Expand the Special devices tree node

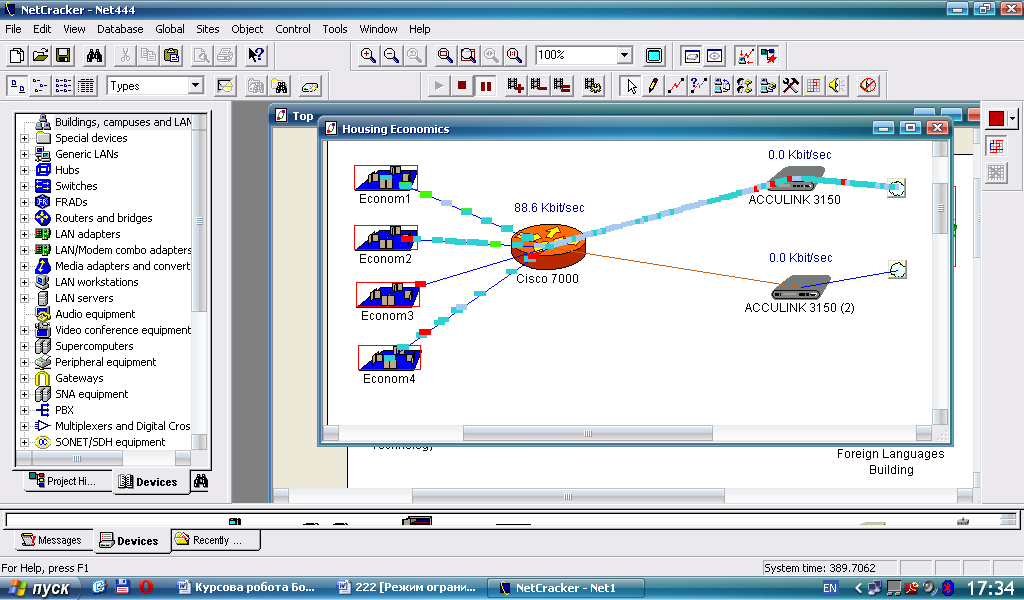[x=24, y=138]
